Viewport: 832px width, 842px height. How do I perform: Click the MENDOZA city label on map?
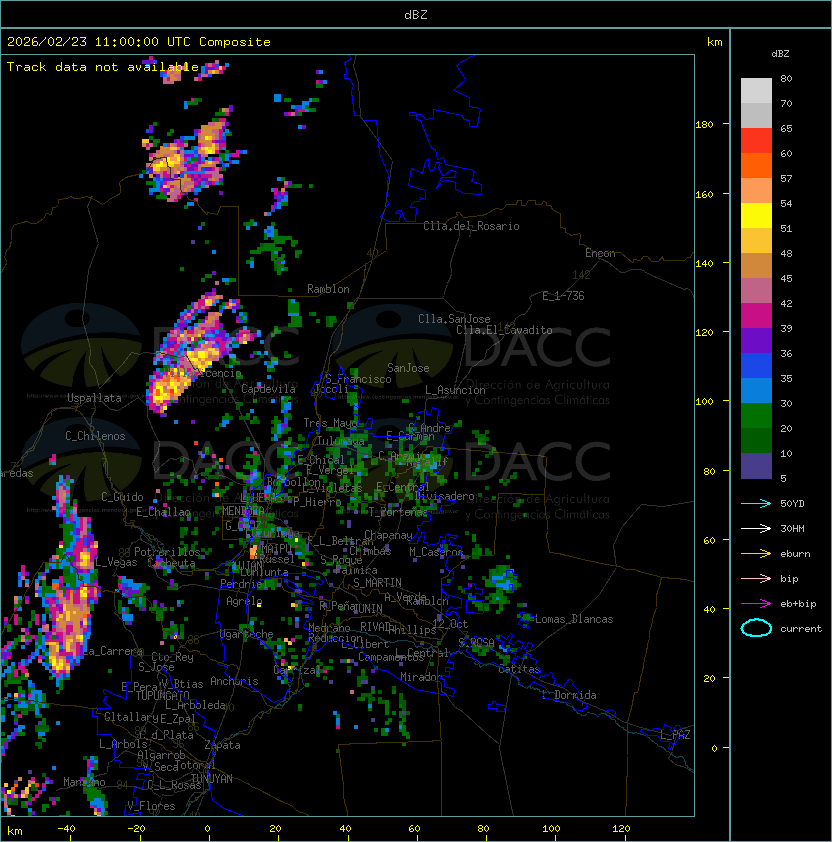pos(243,511)
